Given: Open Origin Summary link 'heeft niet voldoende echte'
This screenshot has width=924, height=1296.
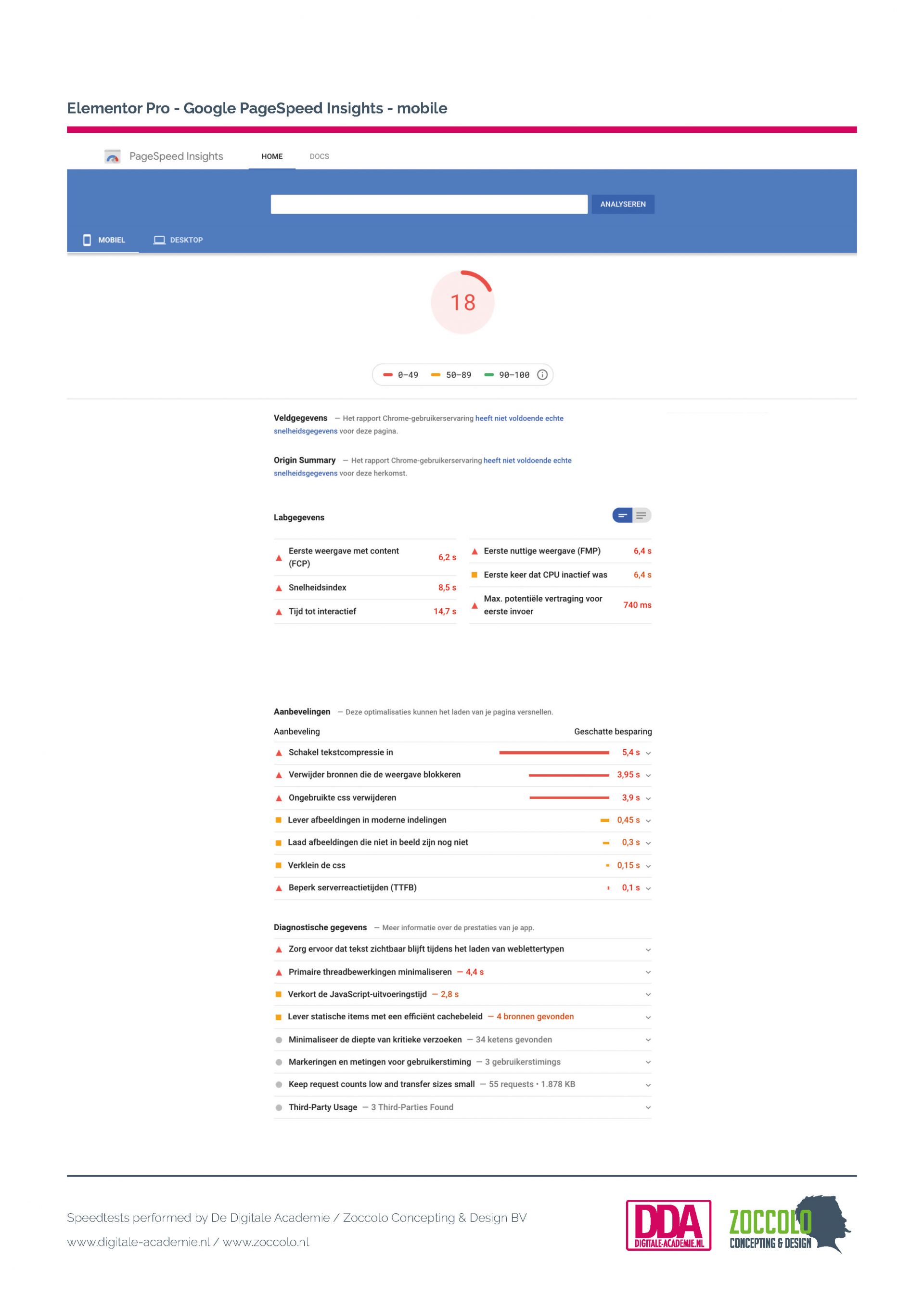Looking at the screenshot, I should pyautogui.click(x=527, y=460).
